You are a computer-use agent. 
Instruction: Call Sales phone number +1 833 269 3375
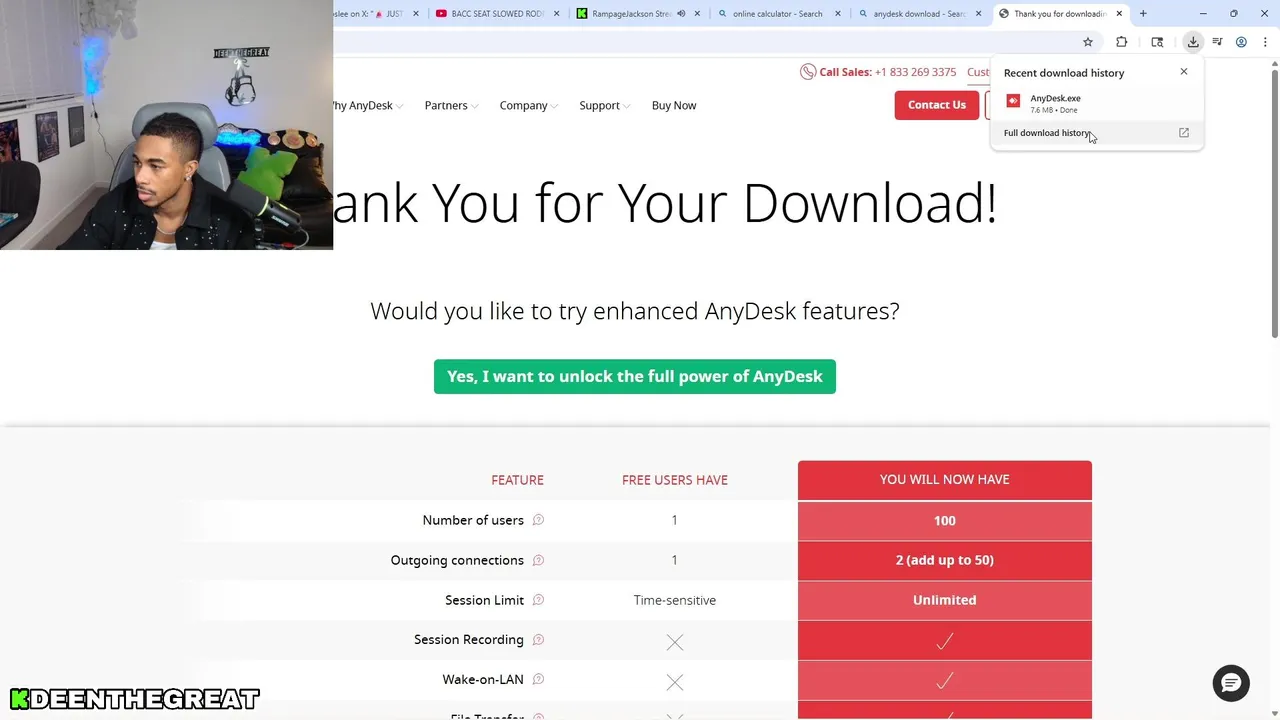pyautogui.click(x=915, y=72)
